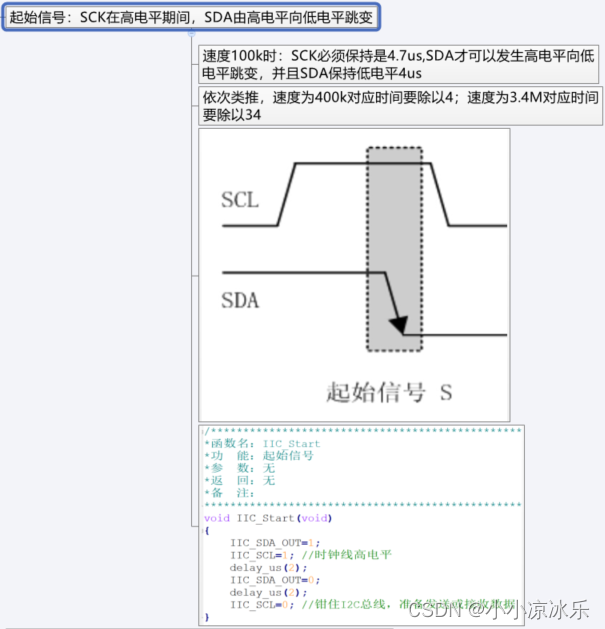Click the IIC_SDA_OUT=1; code line
This screenshot has height=629, width=605.
coord(275,543)
